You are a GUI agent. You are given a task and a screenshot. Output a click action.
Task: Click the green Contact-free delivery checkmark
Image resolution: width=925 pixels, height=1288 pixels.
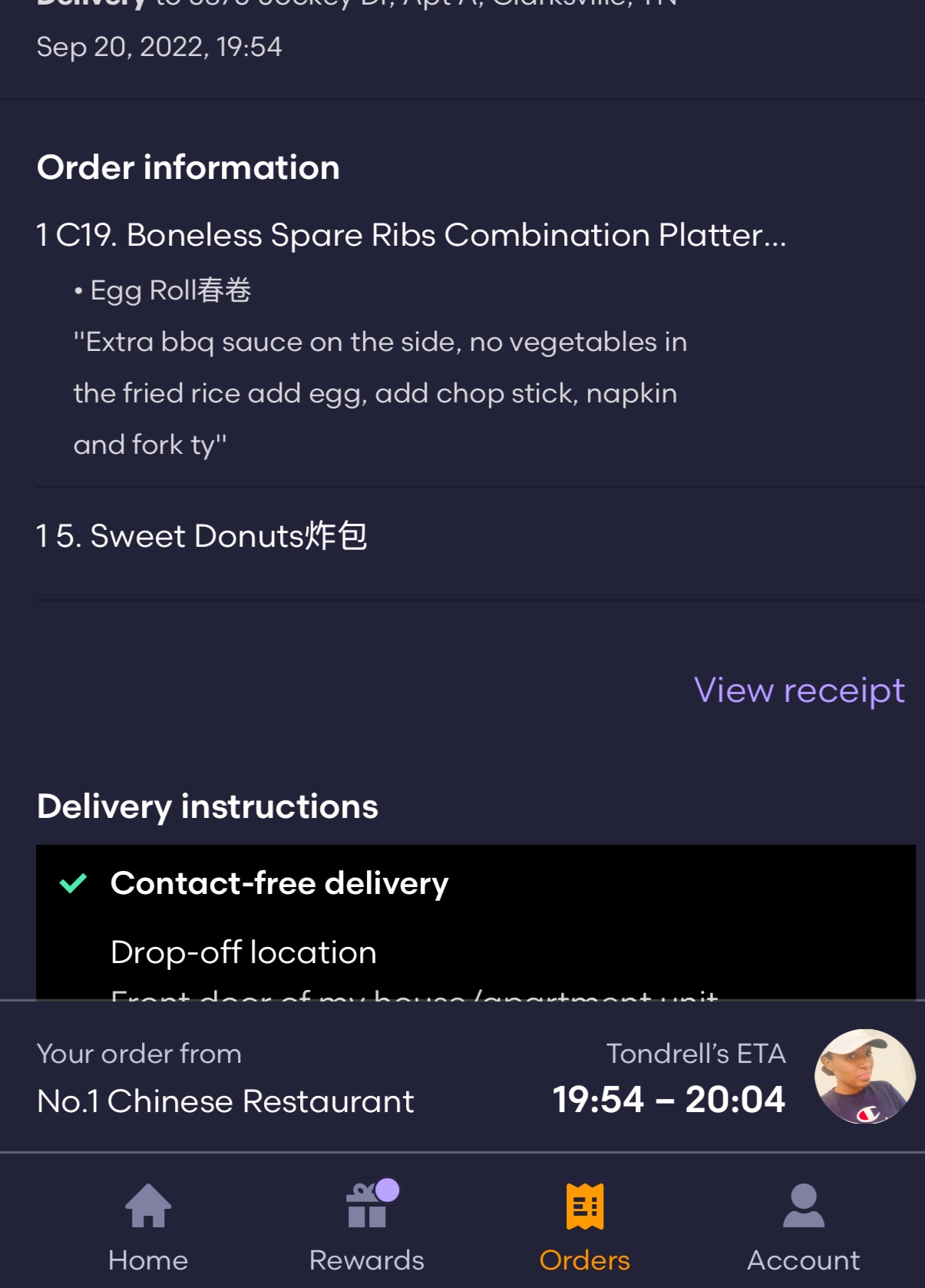point(74,884)
